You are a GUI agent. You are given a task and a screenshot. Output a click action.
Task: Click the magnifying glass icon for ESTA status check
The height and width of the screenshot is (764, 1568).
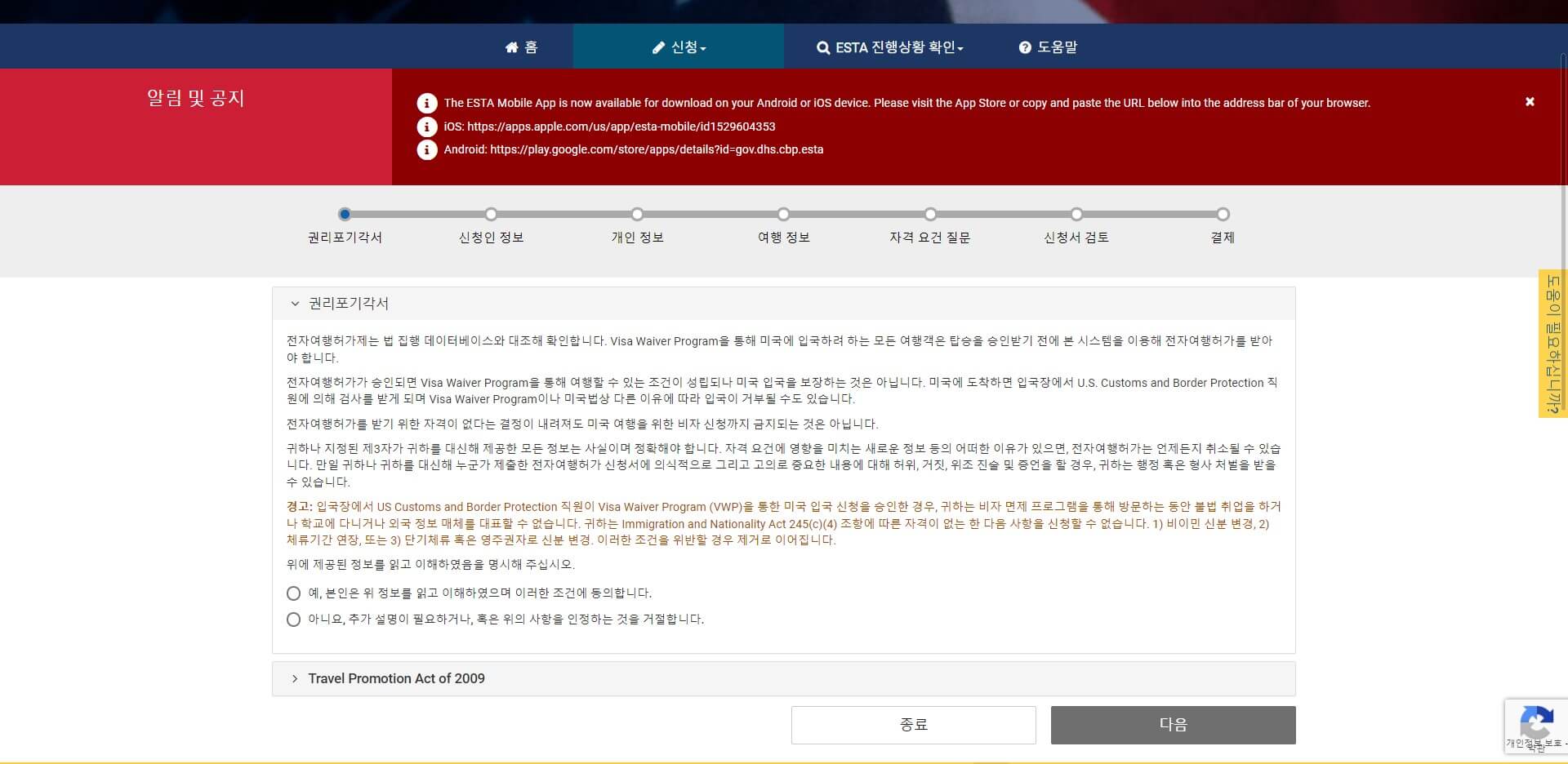tap(823, 47)
